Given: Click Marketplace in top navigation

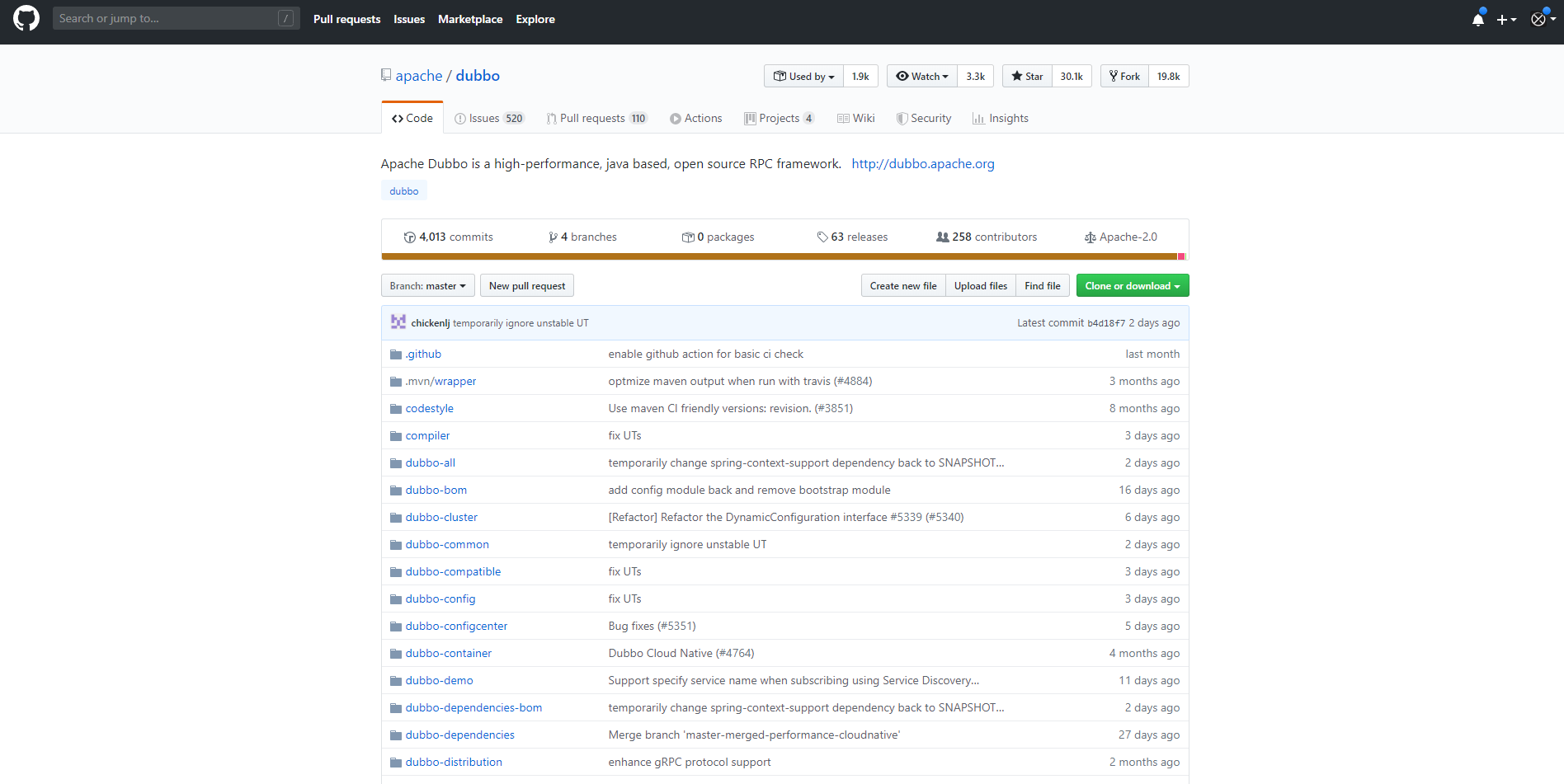Looking at the screenshot, I should [x=470, y=19].
